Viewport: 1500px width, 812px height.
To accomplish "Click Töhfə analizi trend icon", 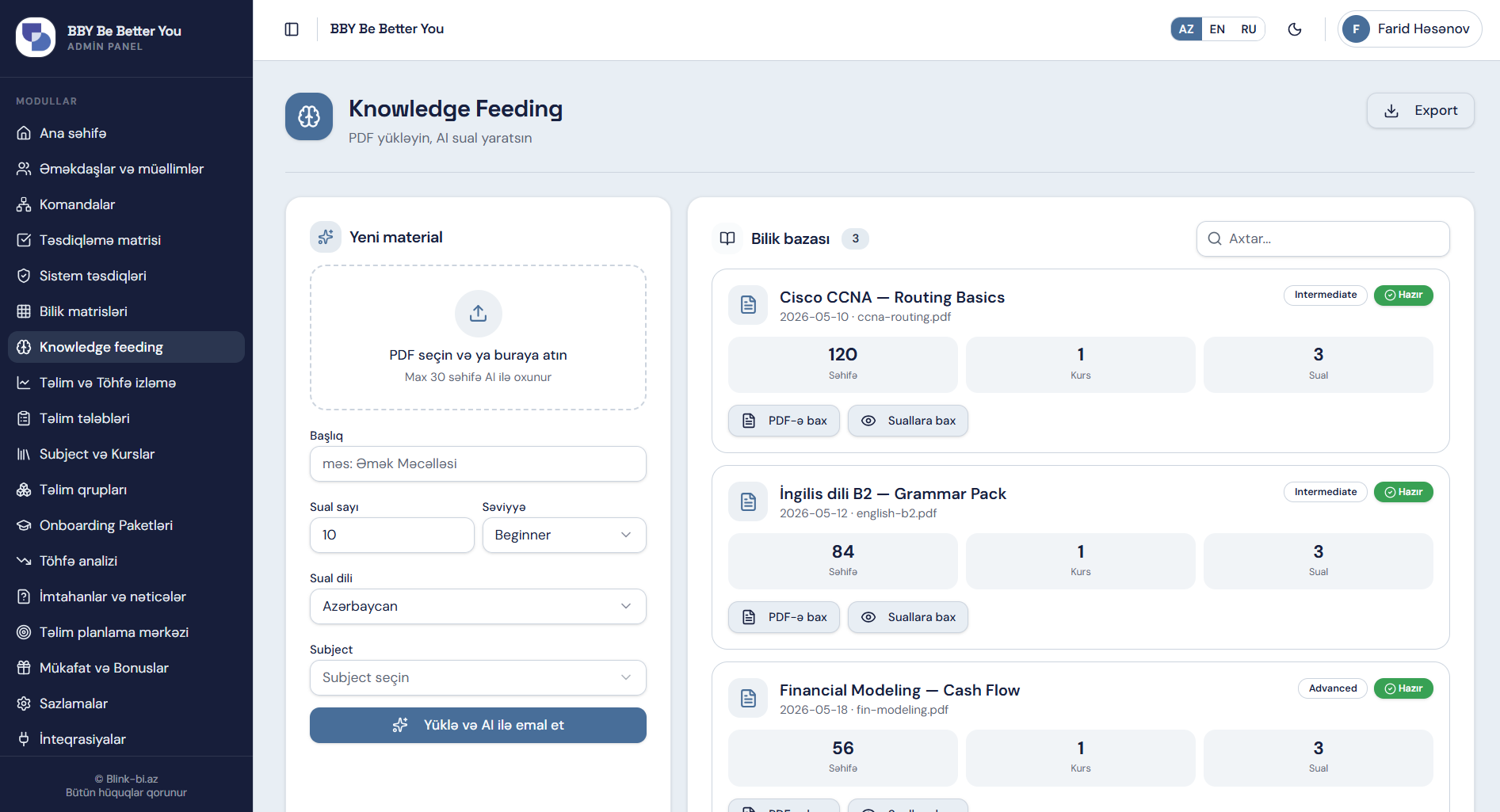I will pyautogui.click(x=24, y=561).
